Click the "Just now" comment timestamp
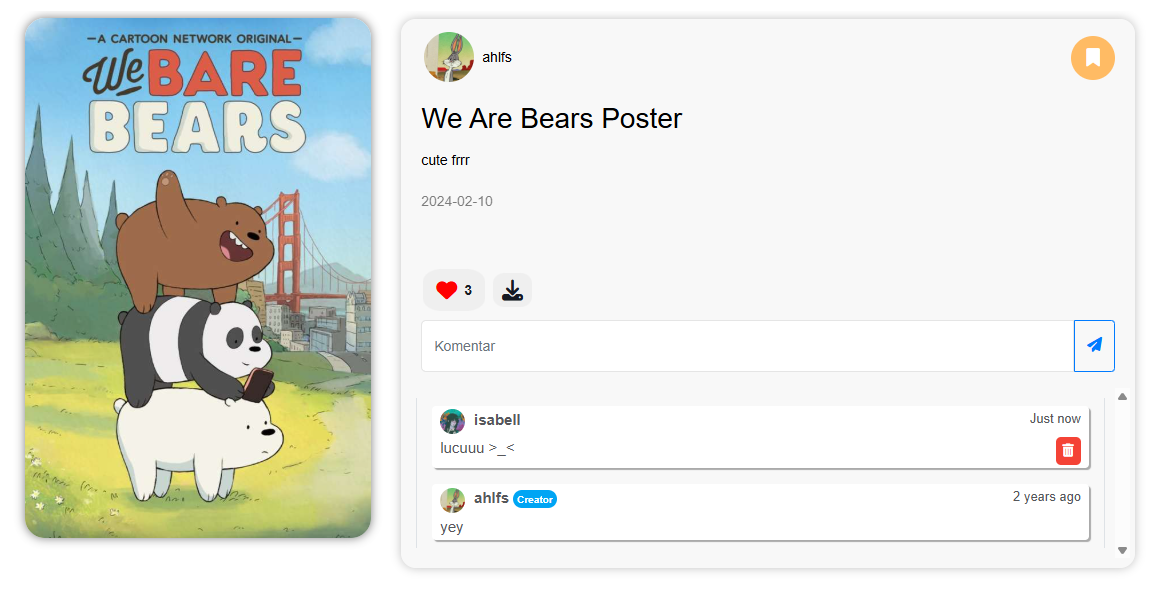The image size is (1172, 590). [x=1055, y=419]
